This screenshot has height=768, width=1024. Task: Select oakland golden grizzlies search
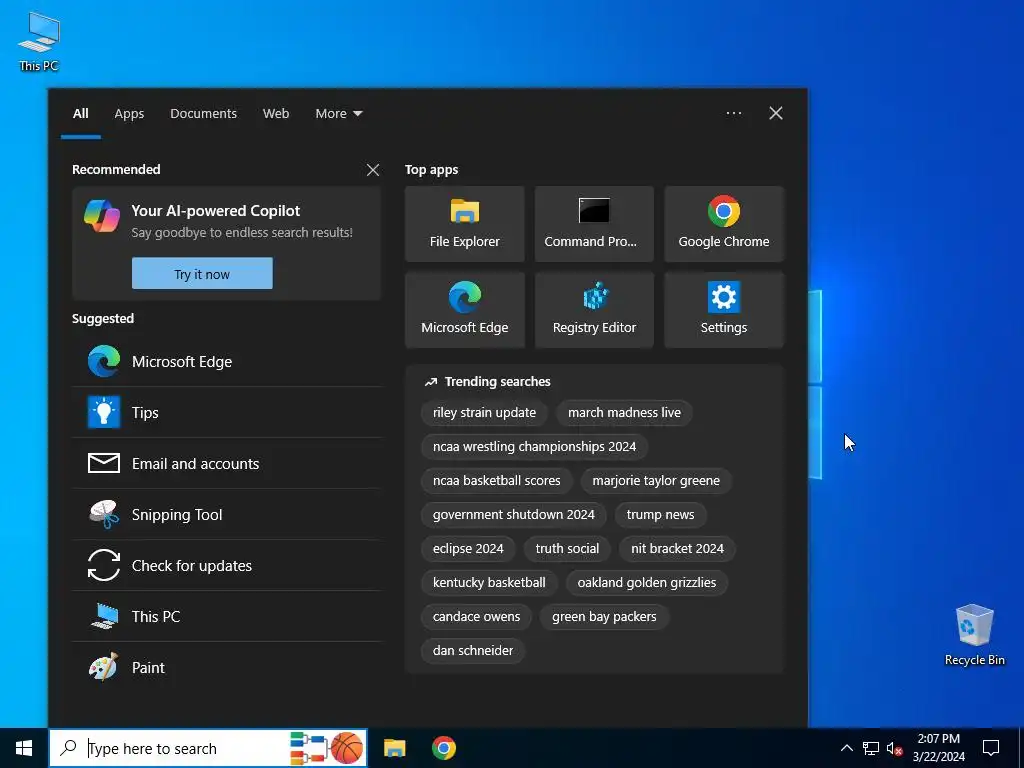647,583
